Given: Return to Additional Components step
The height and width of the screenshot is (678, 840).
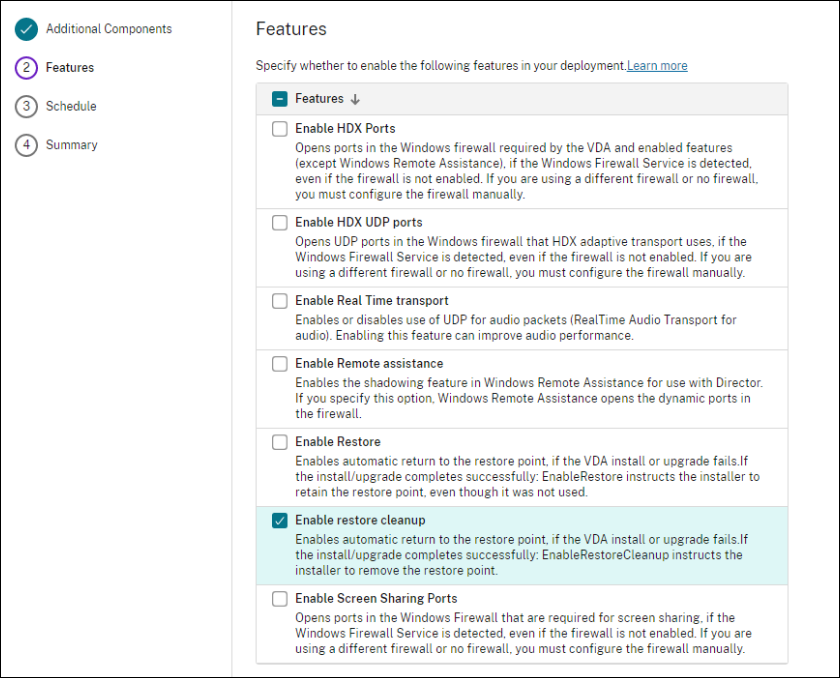Looking at the screenshot, I should (109, 29).
